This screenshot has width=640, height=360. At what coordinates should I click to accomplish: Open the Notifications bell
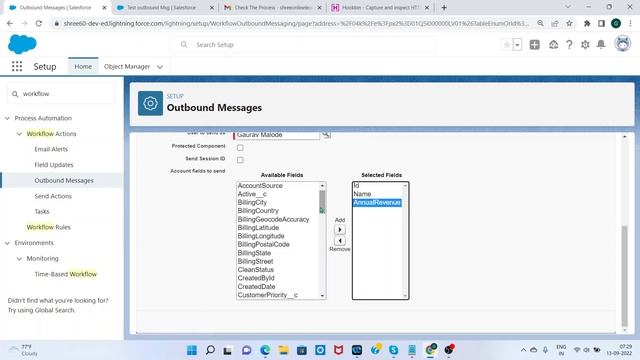[601, 44]
